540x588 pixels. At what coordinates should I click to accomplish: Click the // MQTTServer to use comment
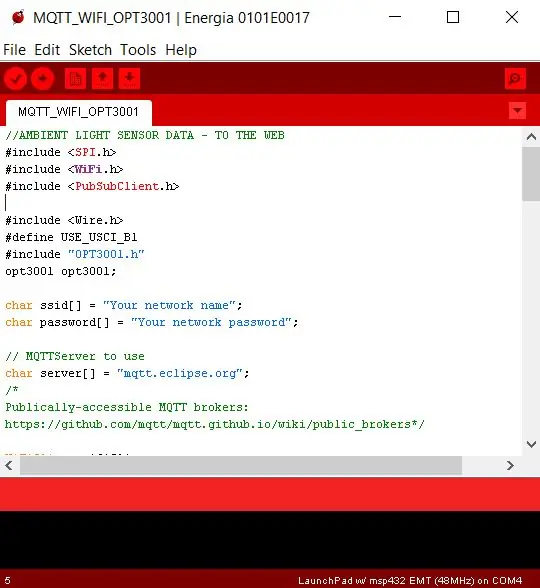coord(75,356)
